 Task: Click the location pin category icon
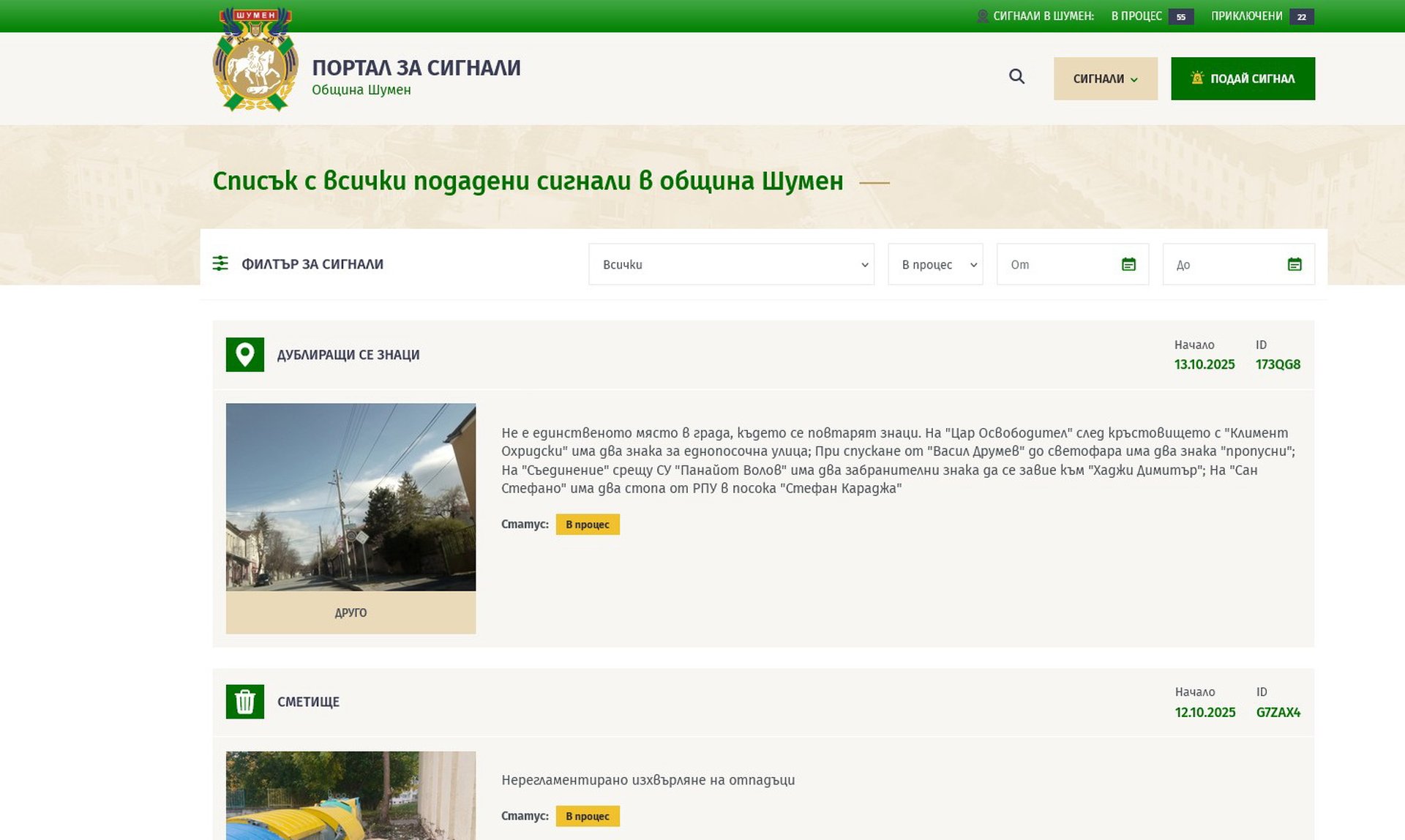(x=245, y=355)
